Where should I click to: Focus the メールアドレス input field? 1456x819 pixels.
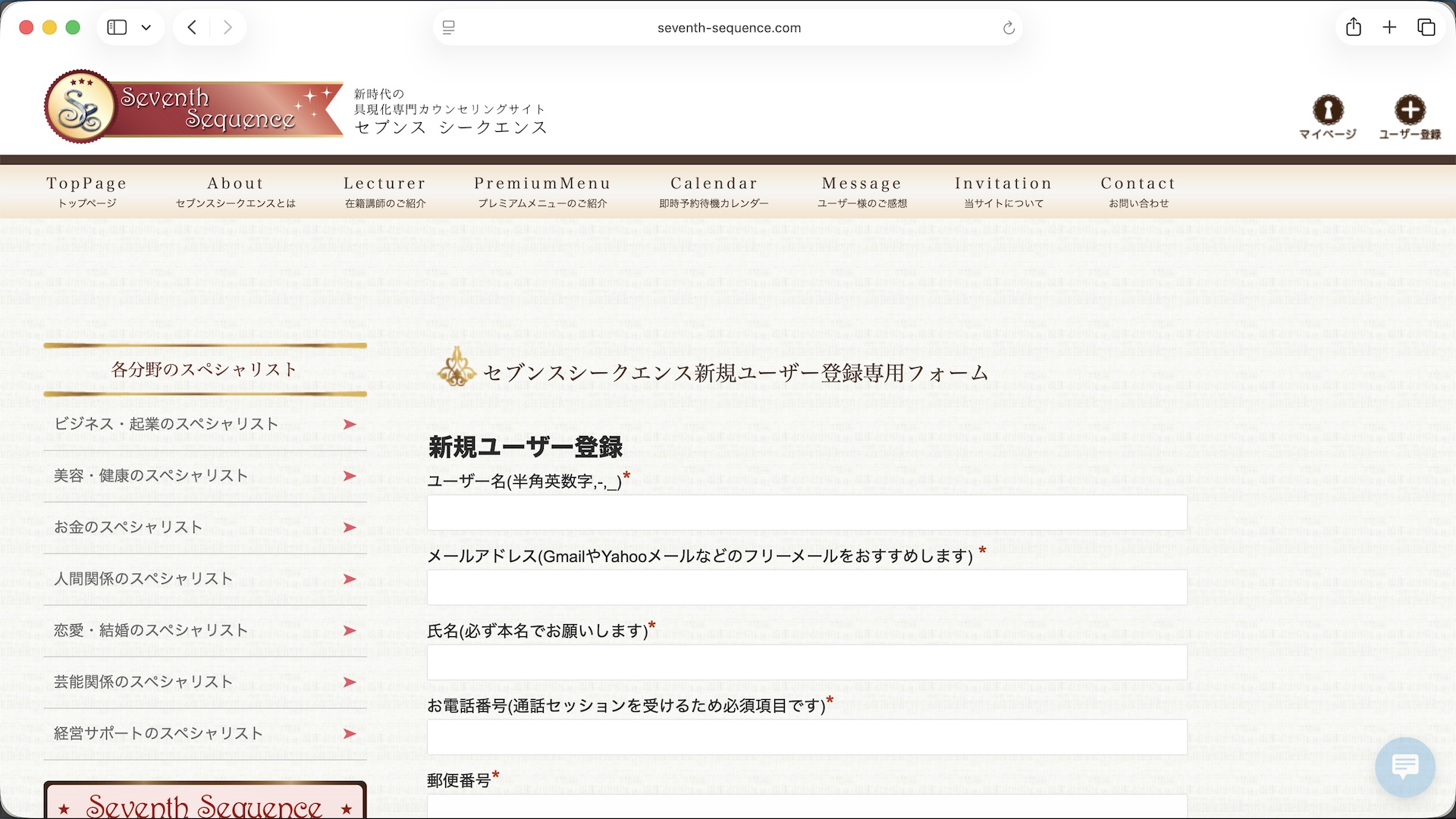click(807, 588)
